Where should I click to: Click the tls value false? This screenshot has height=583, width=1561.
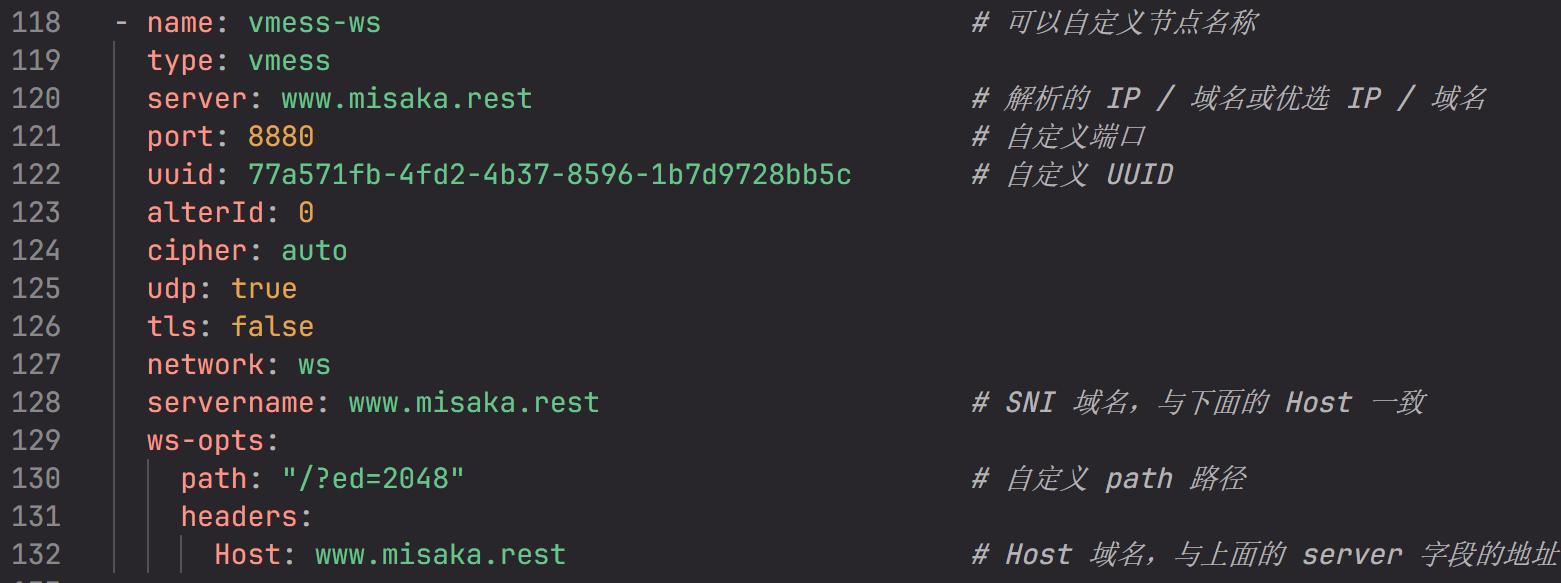point(272,327)
